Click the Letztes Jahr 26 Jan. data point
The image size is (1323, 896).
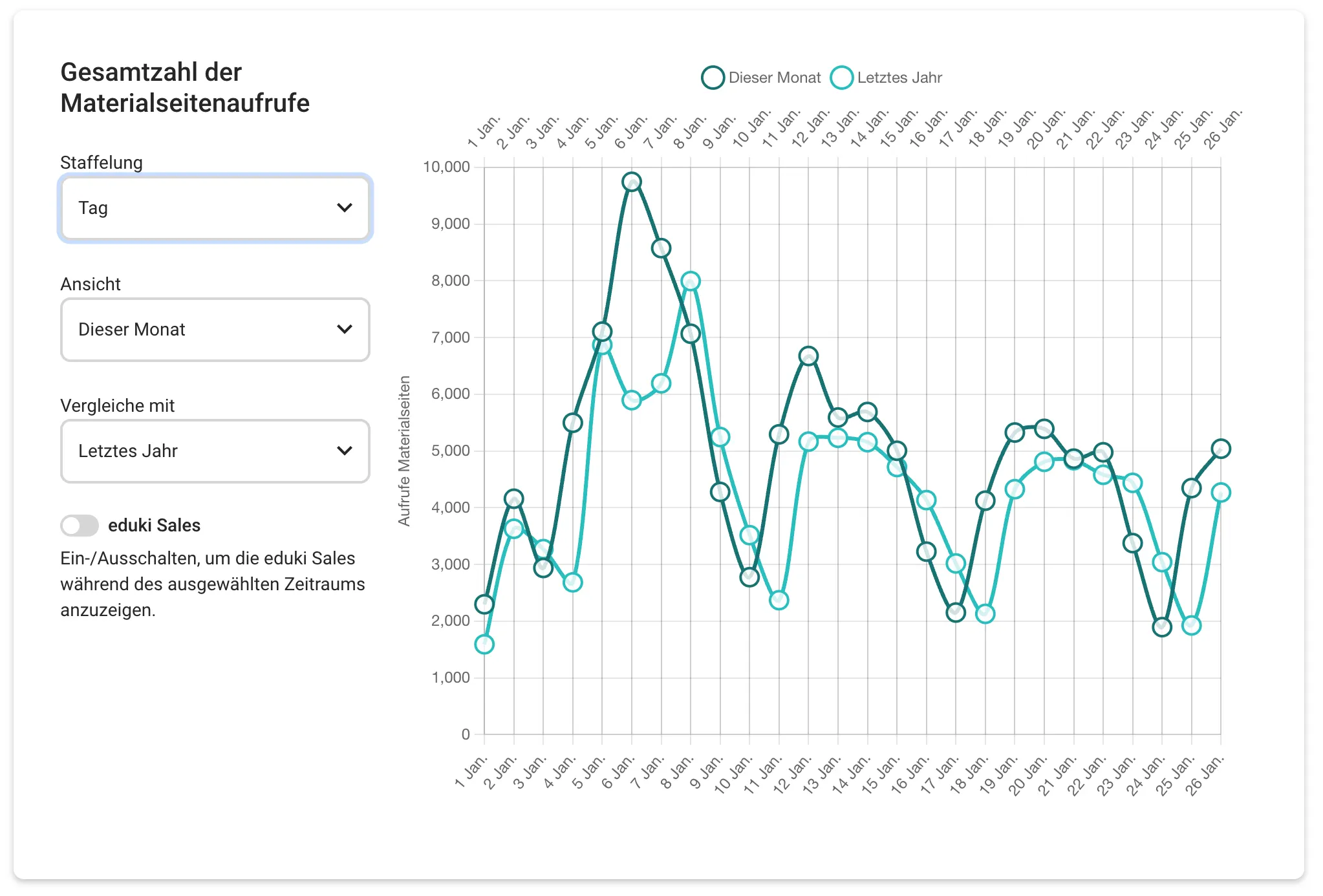[x=1221, y=493]
